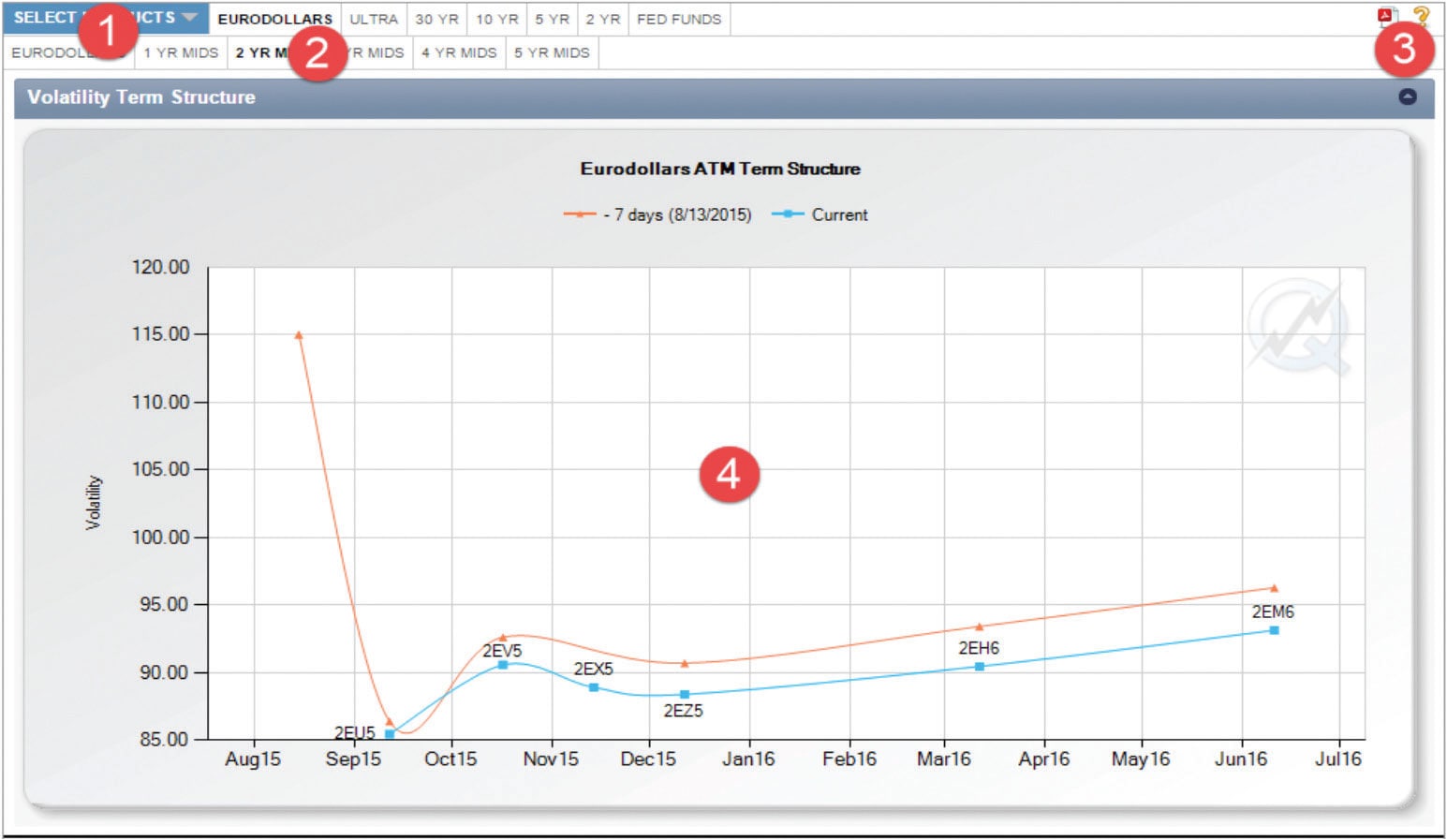The width and height of the screenshot is (1447, 840).
Task: Collapse the Volatility Term Structure panel
Action: pos(1407,96)
